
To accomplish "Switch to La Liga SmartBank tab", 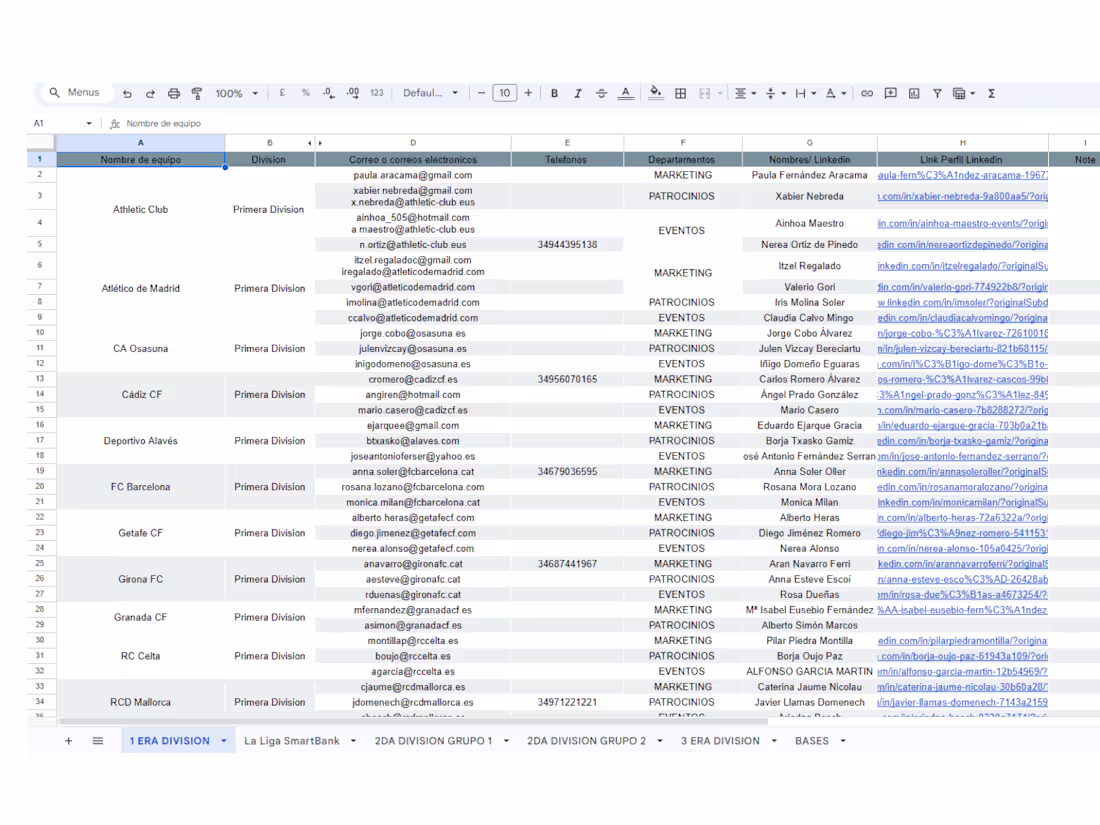I will coord(292,741).
